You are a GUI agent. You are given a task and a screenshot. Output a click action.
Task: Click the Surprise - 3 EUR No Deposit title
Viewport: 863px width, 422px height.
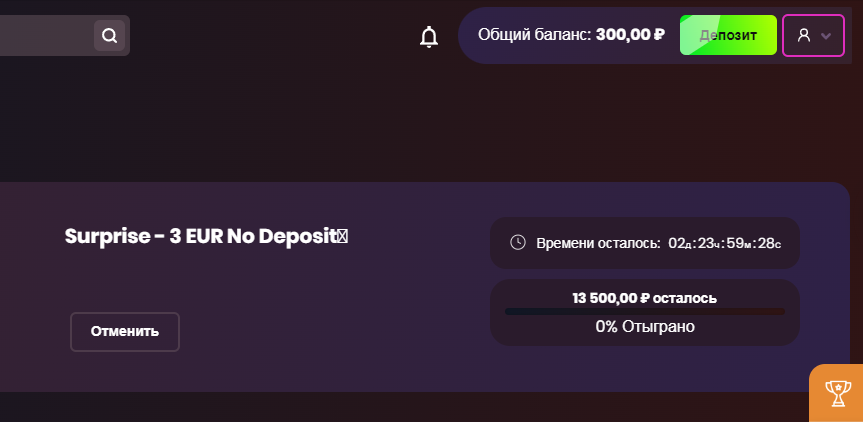point(198,237)
